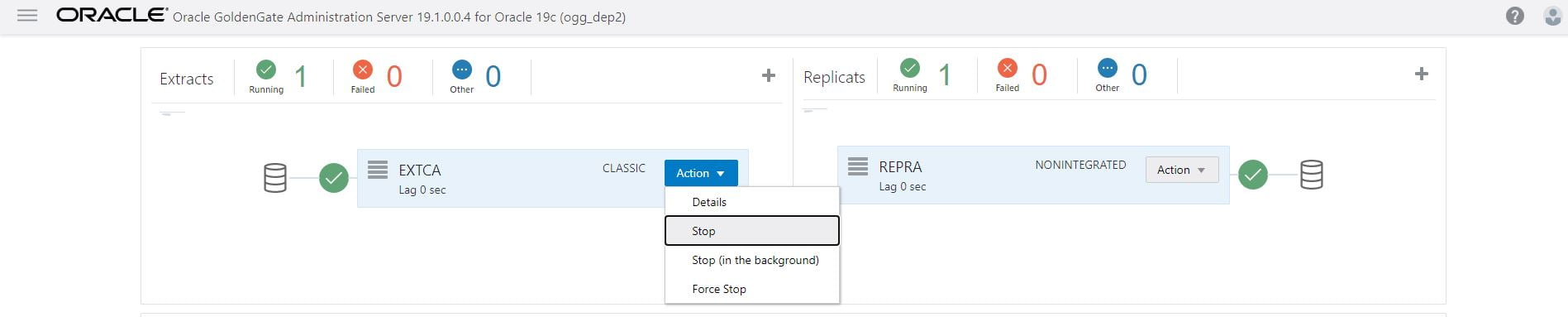Click the Extracts other count 0
1568x317 pixels.
click(x=493, y=76)
